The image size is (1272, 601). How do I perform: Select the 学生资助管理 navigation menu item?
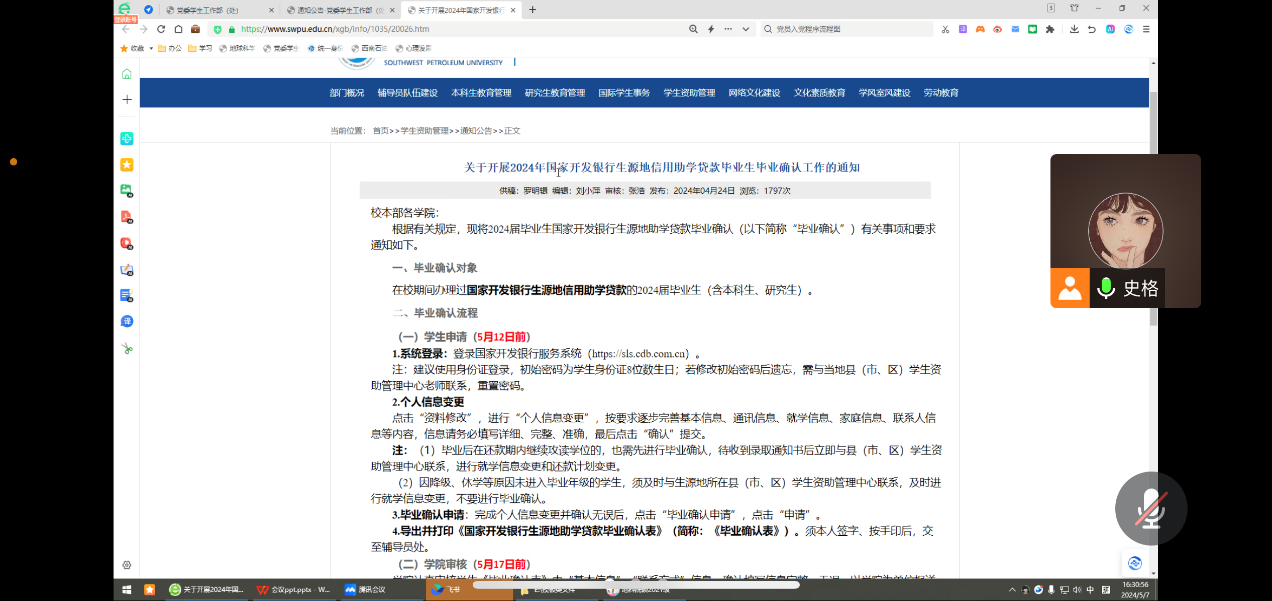tap(689, 93)
